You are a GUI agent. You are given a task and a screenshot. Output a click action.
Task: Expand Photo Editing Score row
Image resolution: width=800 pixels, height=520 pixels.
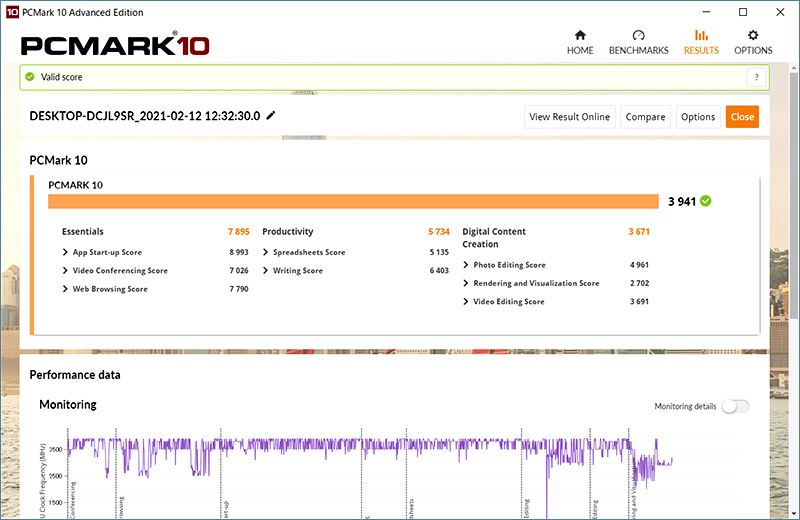tap(466, 265)
